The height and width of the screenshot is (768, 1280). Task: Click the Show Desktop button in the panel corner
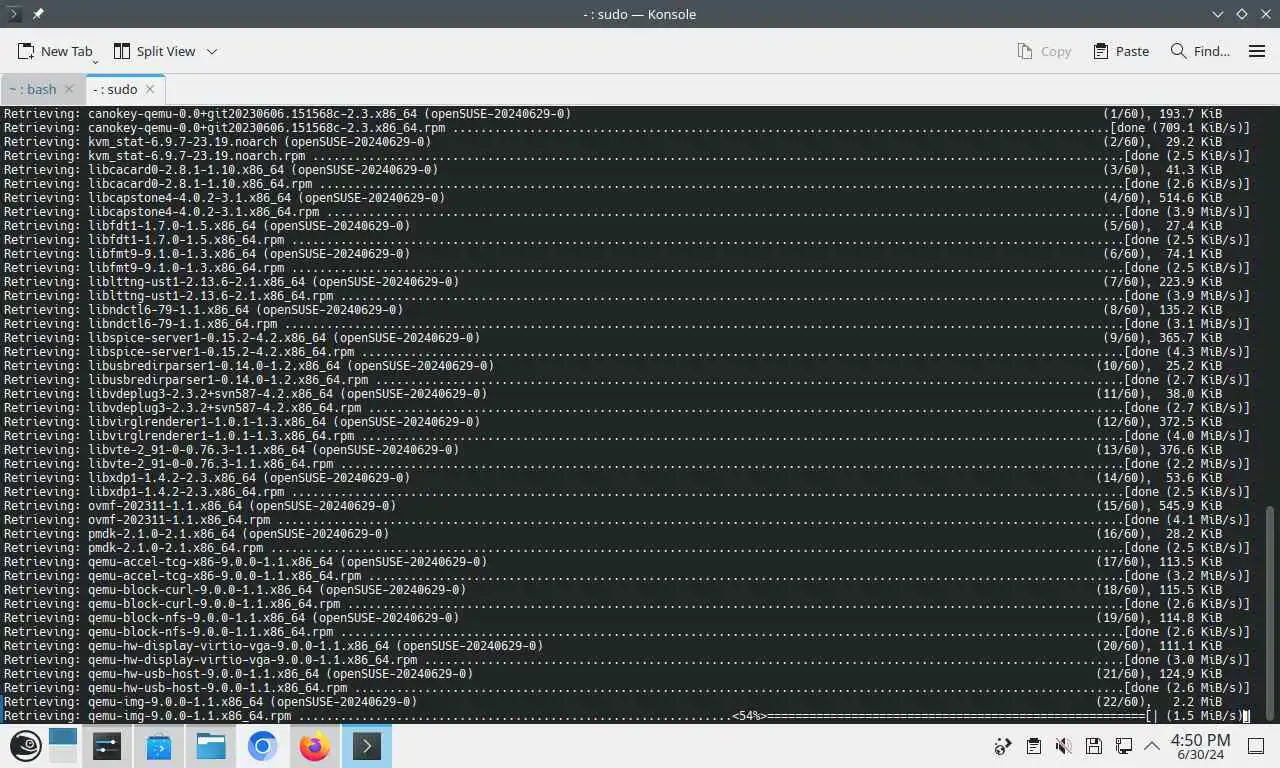coord(1258,746)
